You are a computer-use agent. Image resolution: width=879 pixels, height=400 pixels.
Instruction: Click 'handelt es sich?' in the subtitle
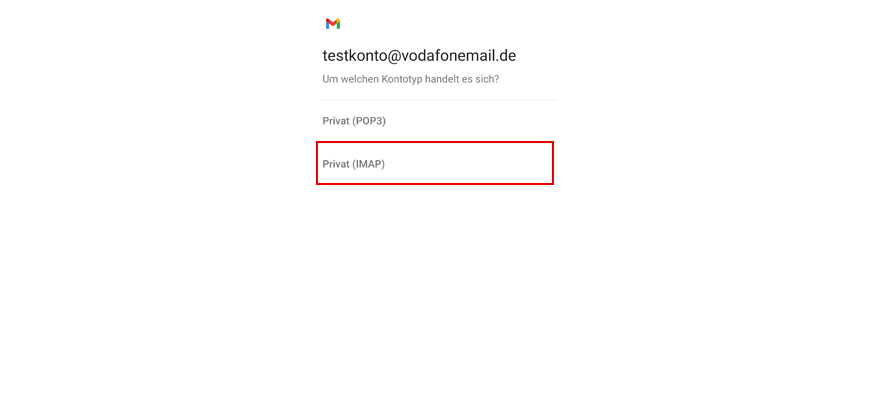pos(462,80)
